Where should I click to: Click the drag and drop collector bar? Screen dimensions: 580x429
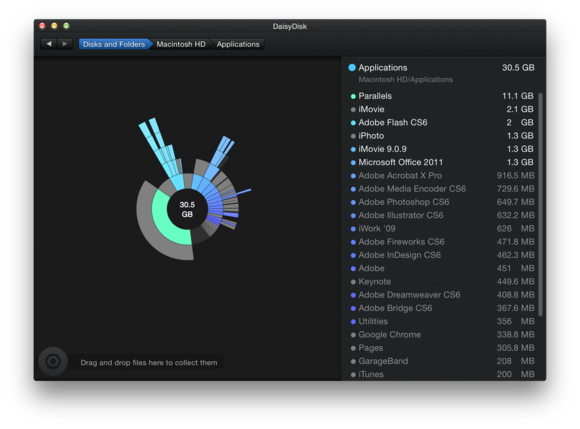pyautogui.click(x=149, y=362)
